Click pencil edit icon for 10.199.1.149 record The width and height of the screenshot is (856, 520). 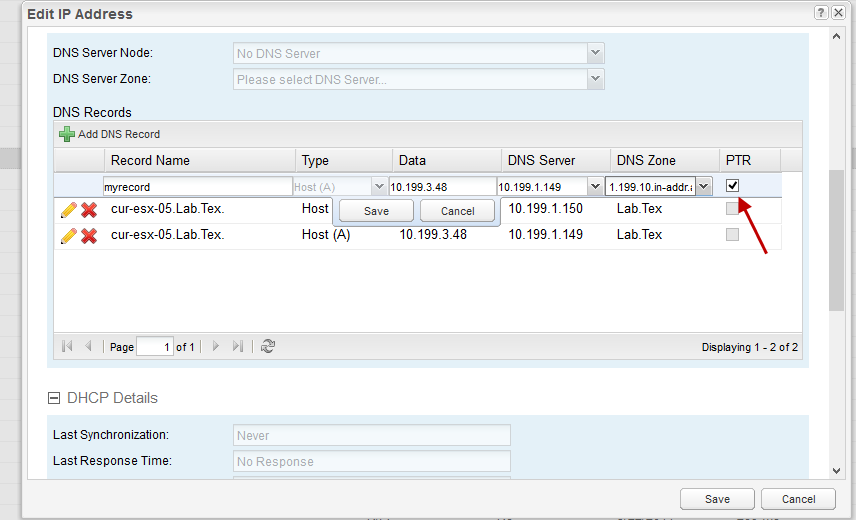(69, 236)
